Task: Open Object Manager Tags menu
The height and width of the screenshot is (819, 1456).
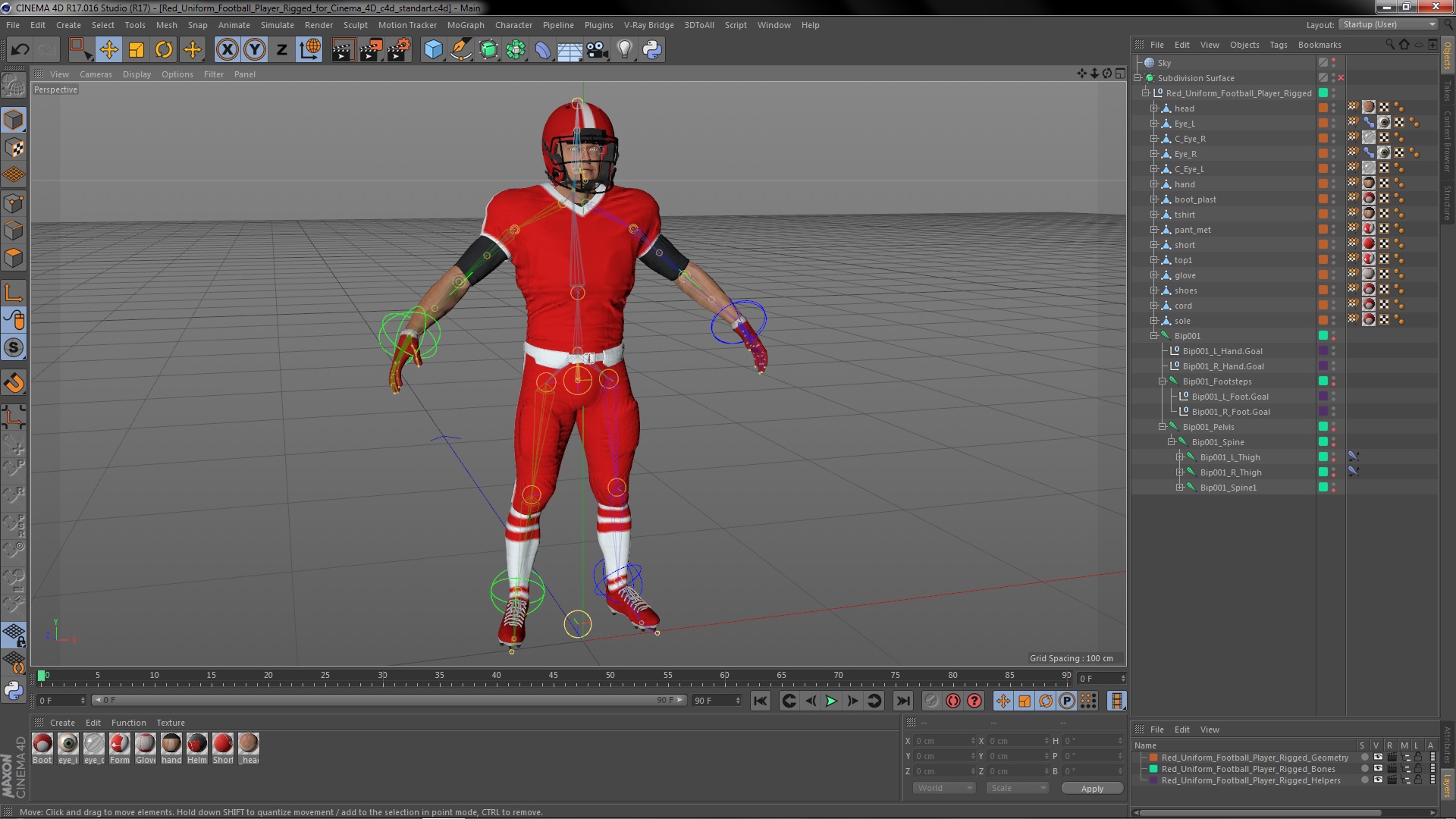Action: 1278,45
